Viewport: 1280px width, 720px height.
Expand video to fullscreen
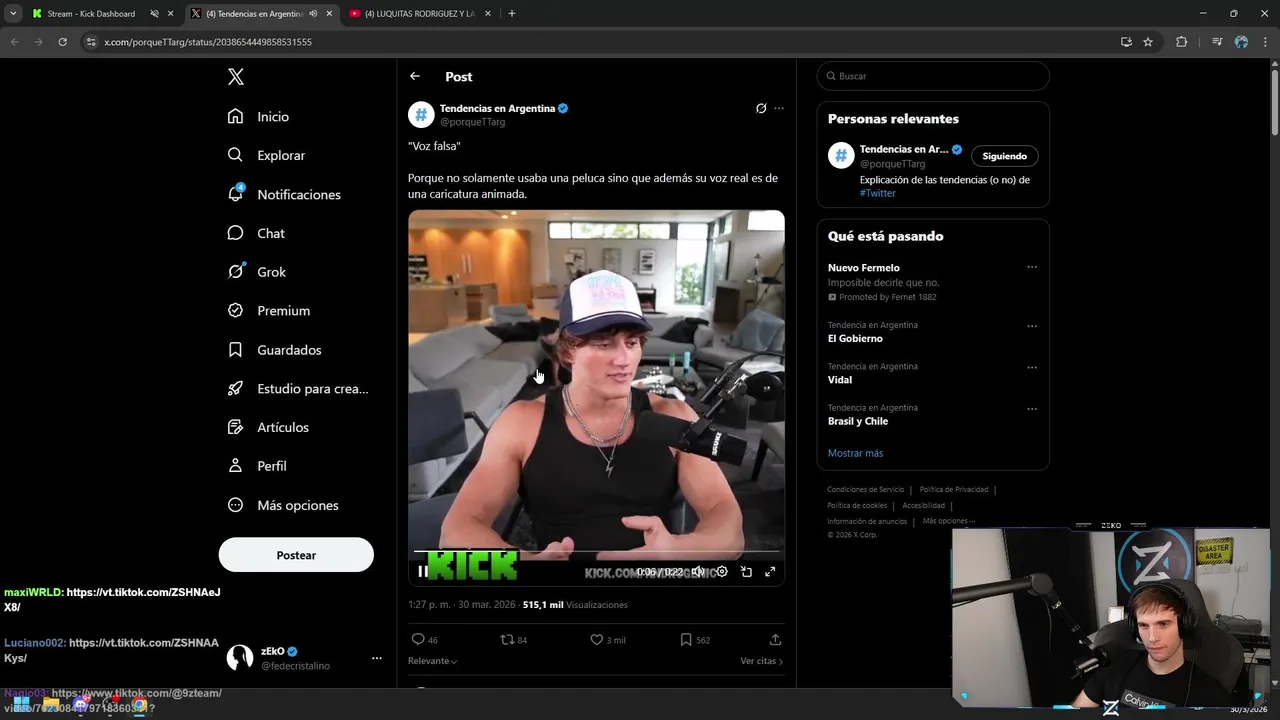(x=770, y=572)
